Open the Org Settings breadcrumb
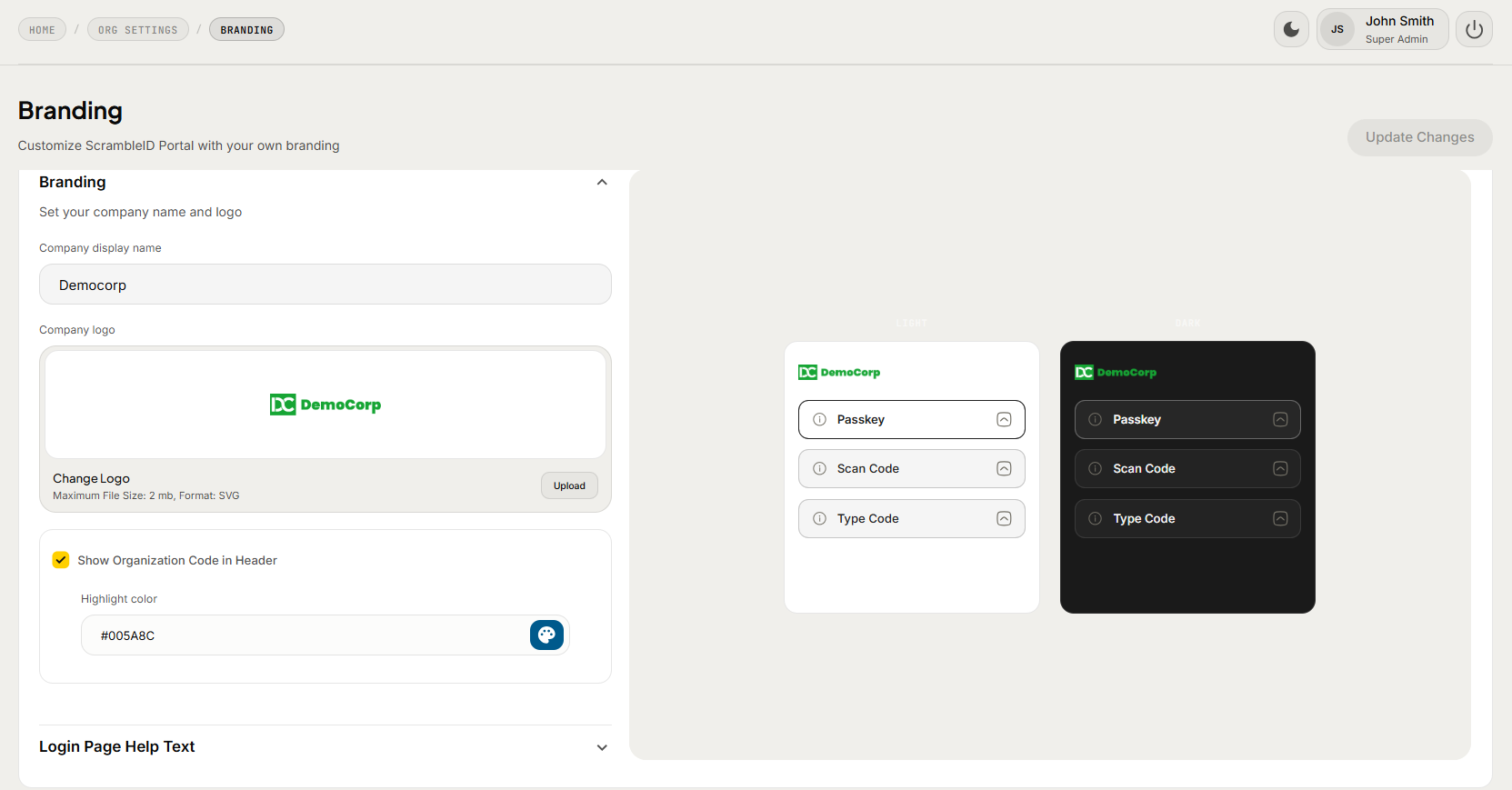Image resolution: width=1512 pixels, height=790 pixels. pos(138,30)
